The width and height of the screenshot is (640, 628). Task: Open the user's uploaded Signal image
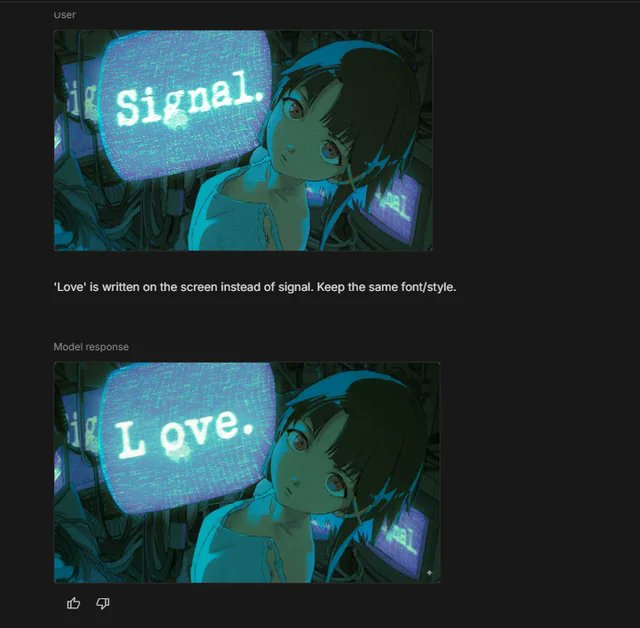pos(243,140)
